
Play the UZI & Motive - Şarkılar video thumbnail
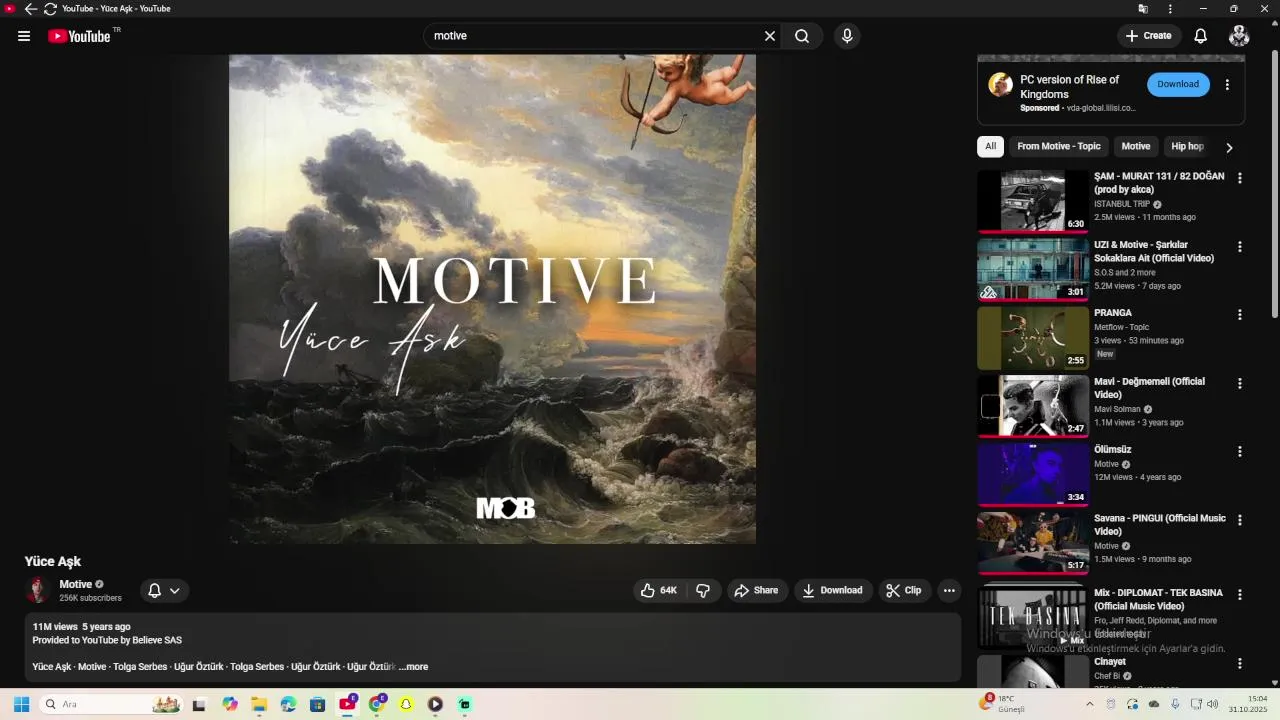1033,269
